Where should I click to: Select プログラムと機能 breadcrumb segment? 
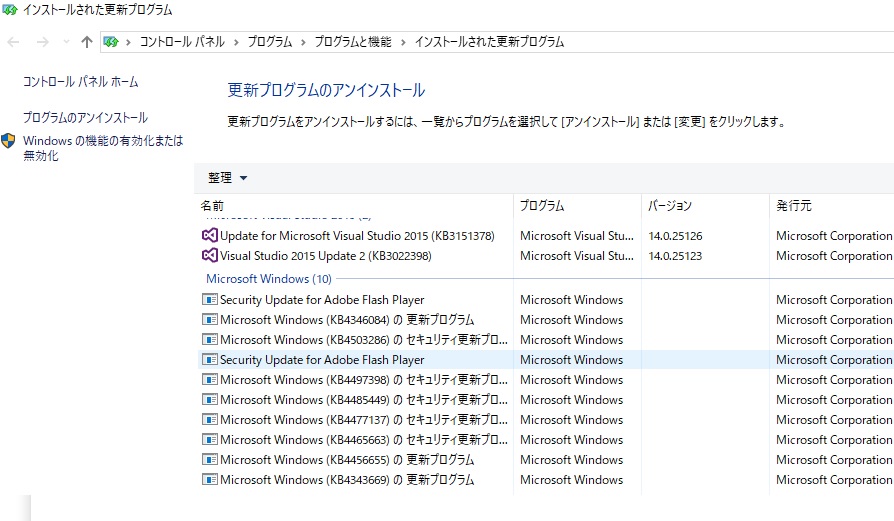point(353,42)
